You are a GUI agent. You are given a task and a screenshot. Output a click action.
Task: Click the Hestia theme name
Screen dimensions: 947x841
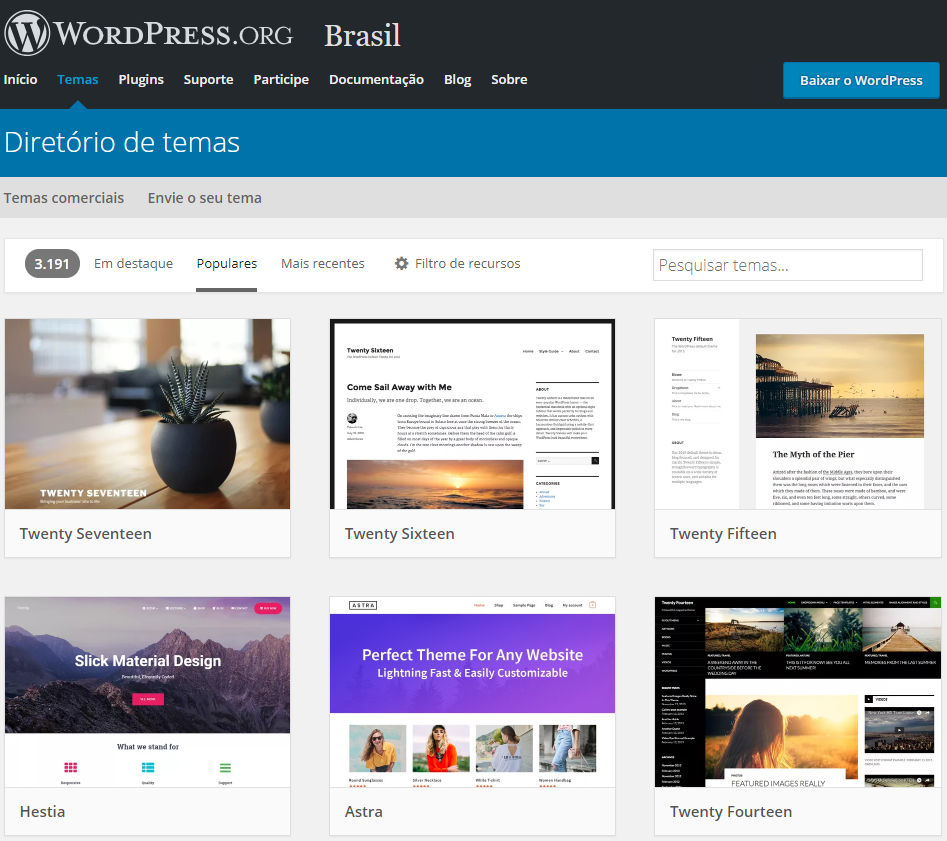pyautogui.click(x=42, y=811)
